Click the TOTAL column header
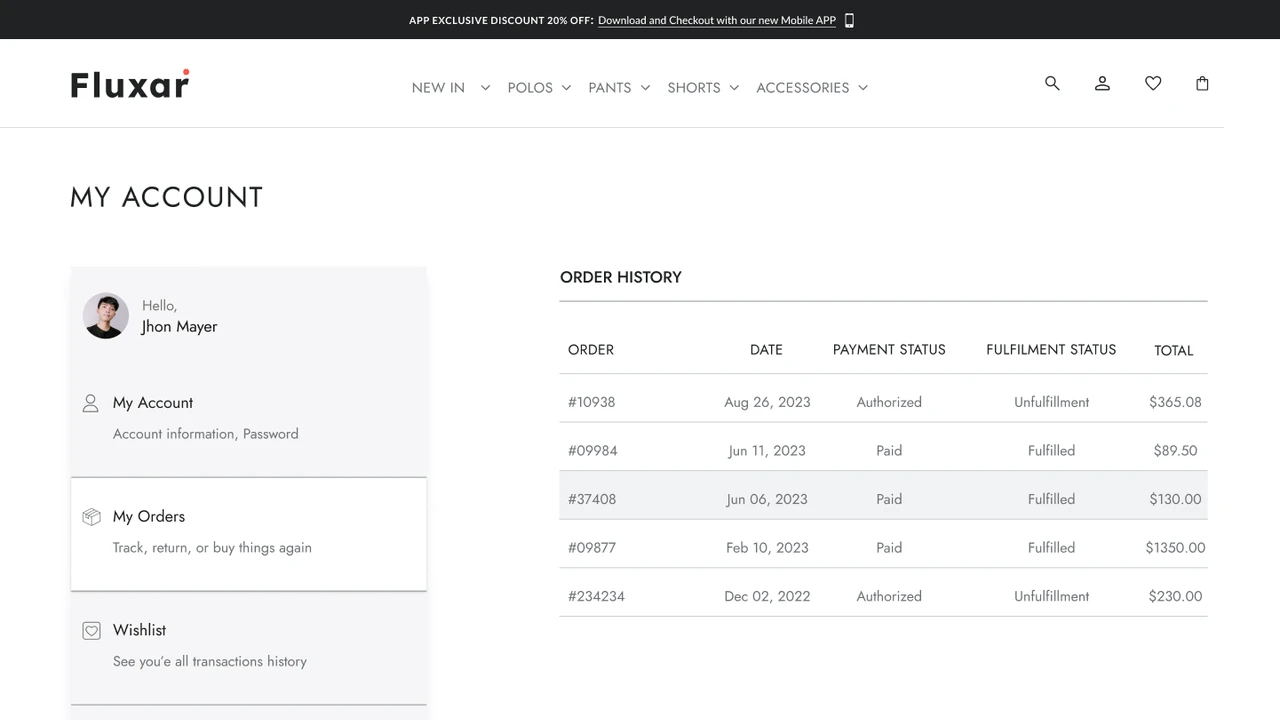The height and width of the screenshot is (720, 1280). click(1174, 351)
